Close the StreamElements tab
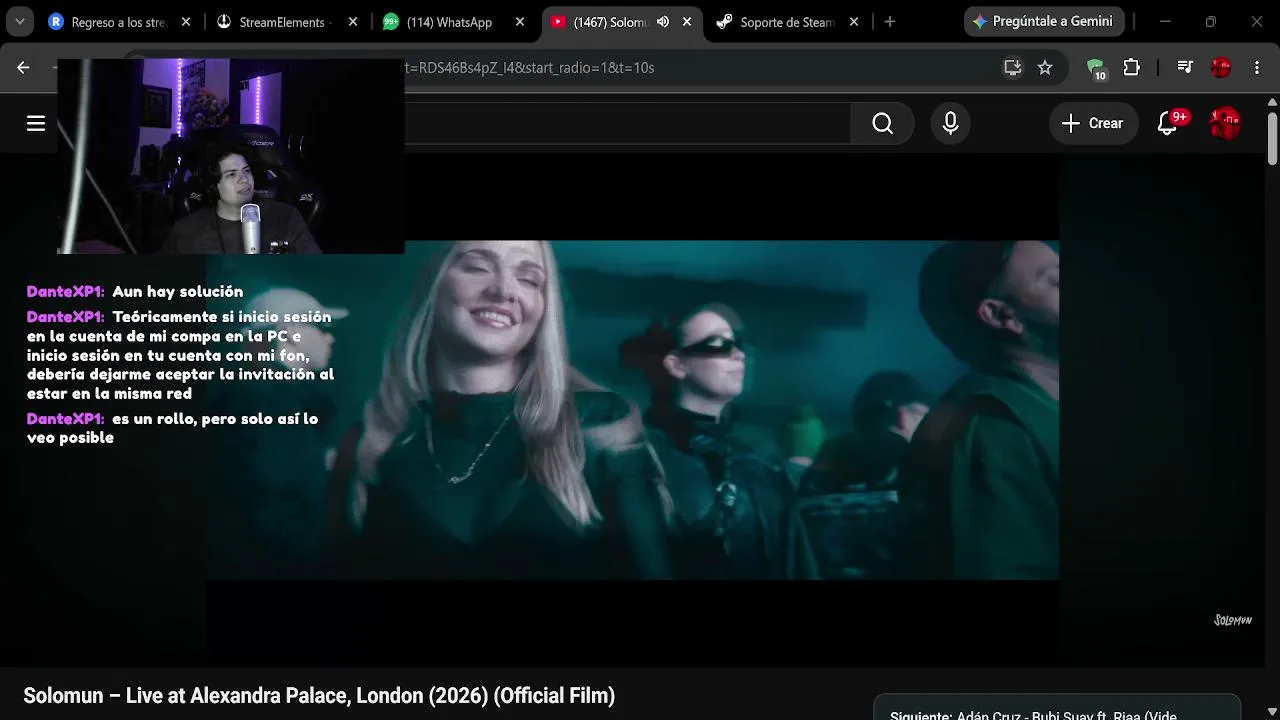The width and height of the screenshot is (1280, 720). pyautogui.click(x=352, y=22)
